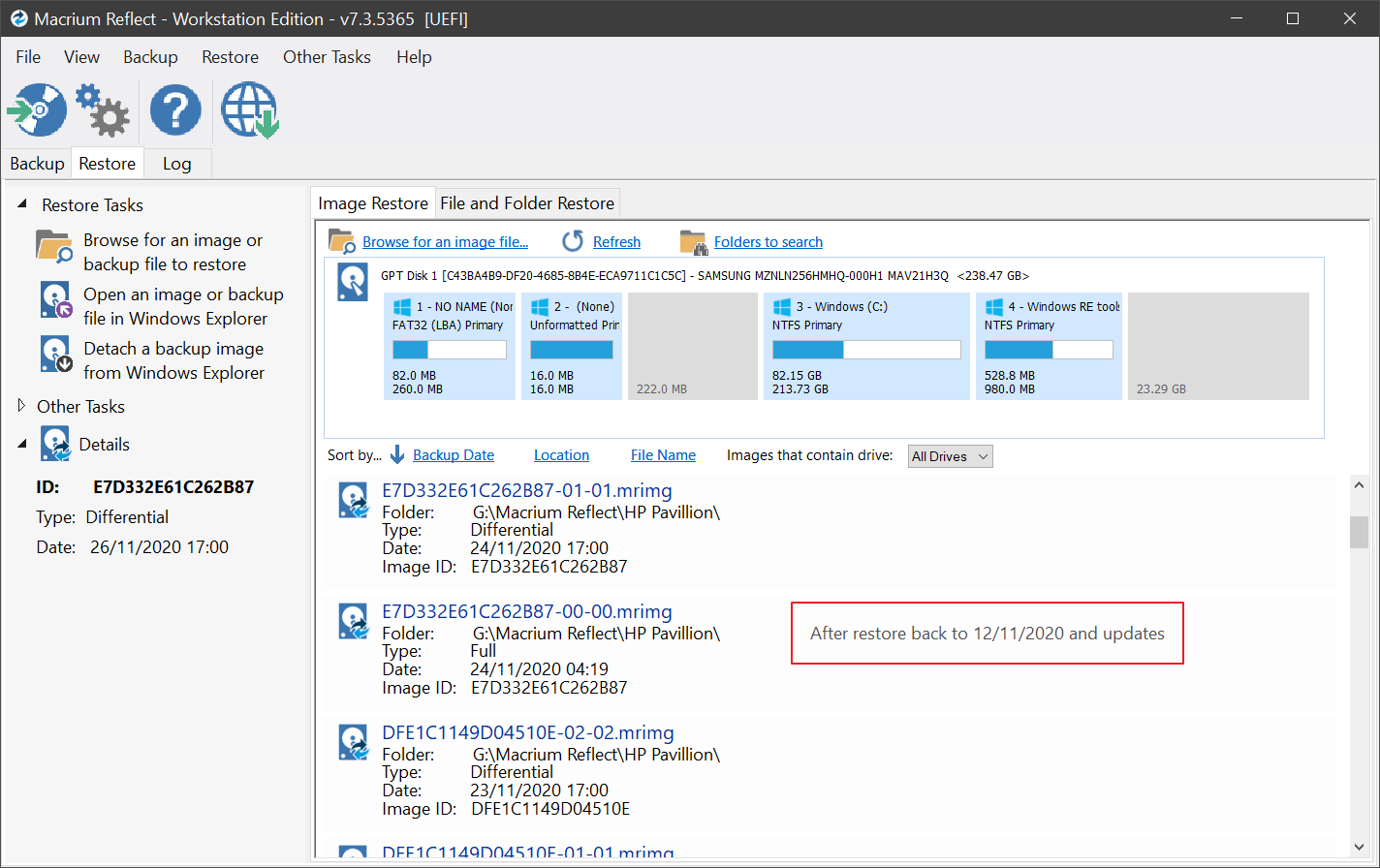The height and width of the screenshot is (868, 1380).
Task: Click Browse for an image or backup file to restore
Action: (172, 252)
